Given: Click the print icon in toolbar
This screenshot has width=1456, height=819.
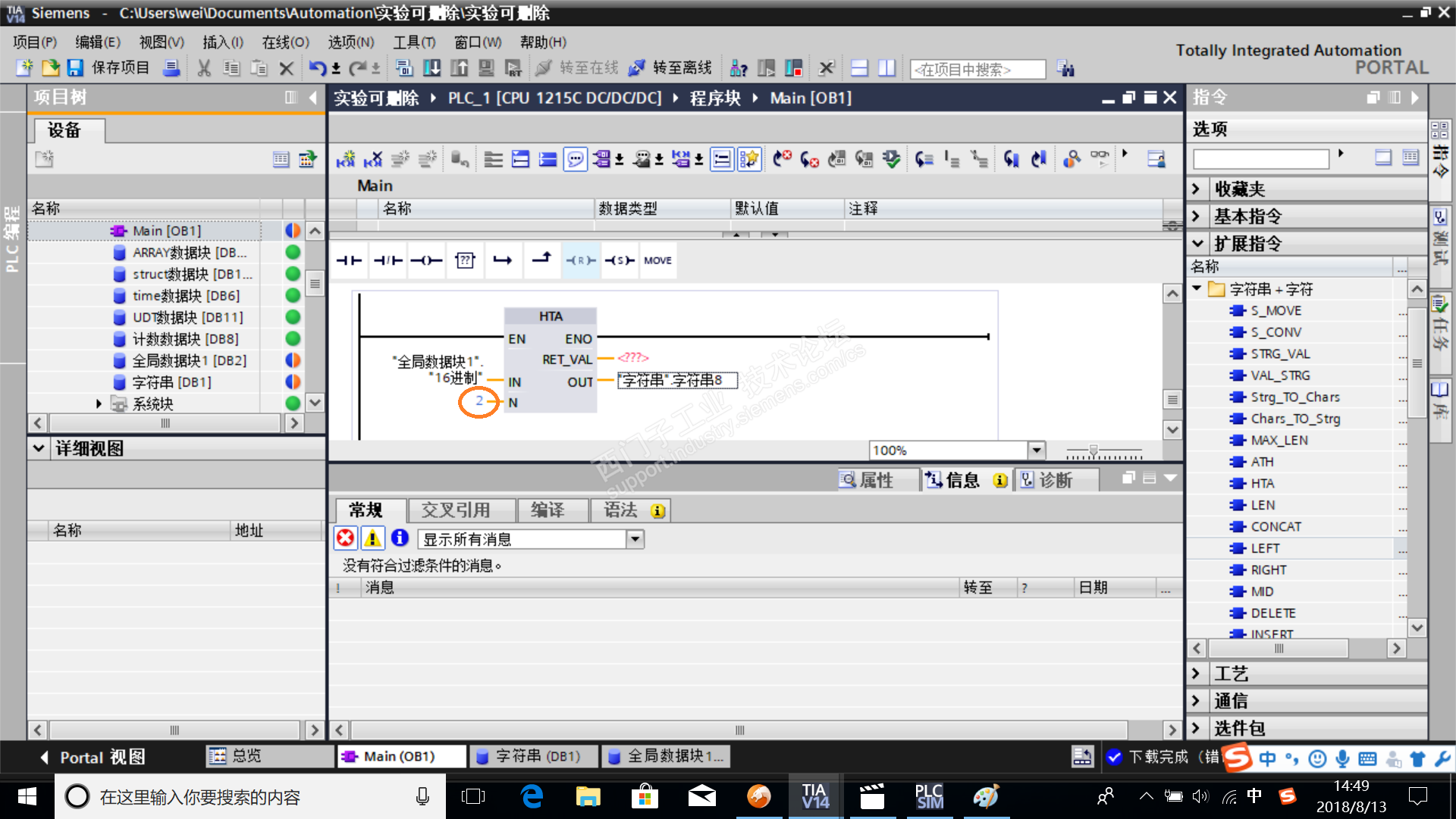Looking at the screenshot, I should (x=172, y=68).
